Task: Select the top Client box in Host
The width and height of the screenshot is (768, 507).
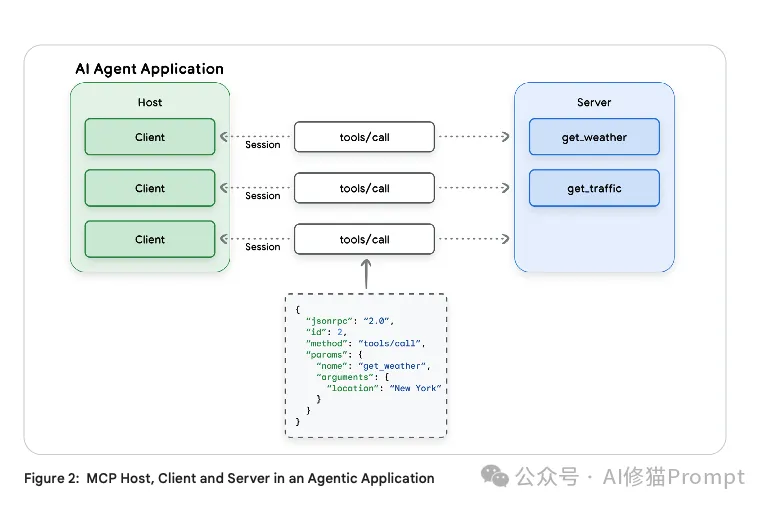Action: click(150, 137)
